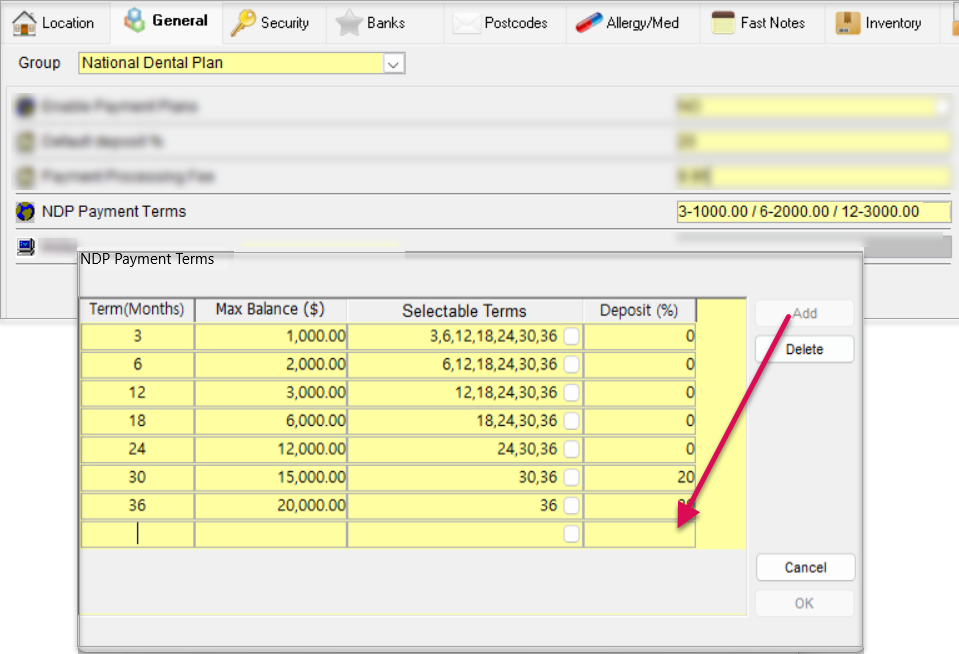Click the Term(Months) column header
This screenshot has width=959, height=654.
(137, 310)
